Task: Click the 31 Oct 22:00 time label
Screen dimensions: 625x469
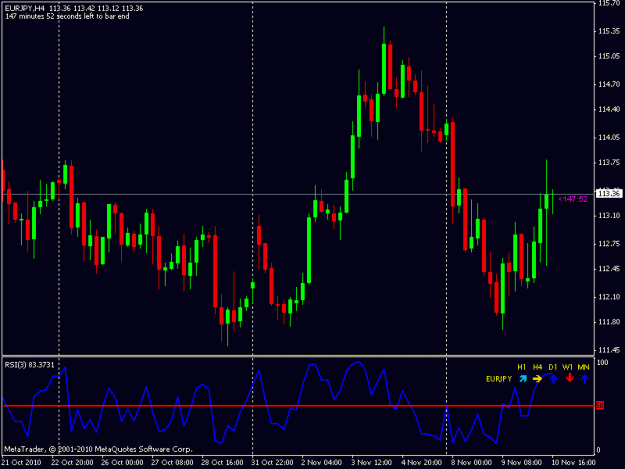Action: click(x=272, y=463)
